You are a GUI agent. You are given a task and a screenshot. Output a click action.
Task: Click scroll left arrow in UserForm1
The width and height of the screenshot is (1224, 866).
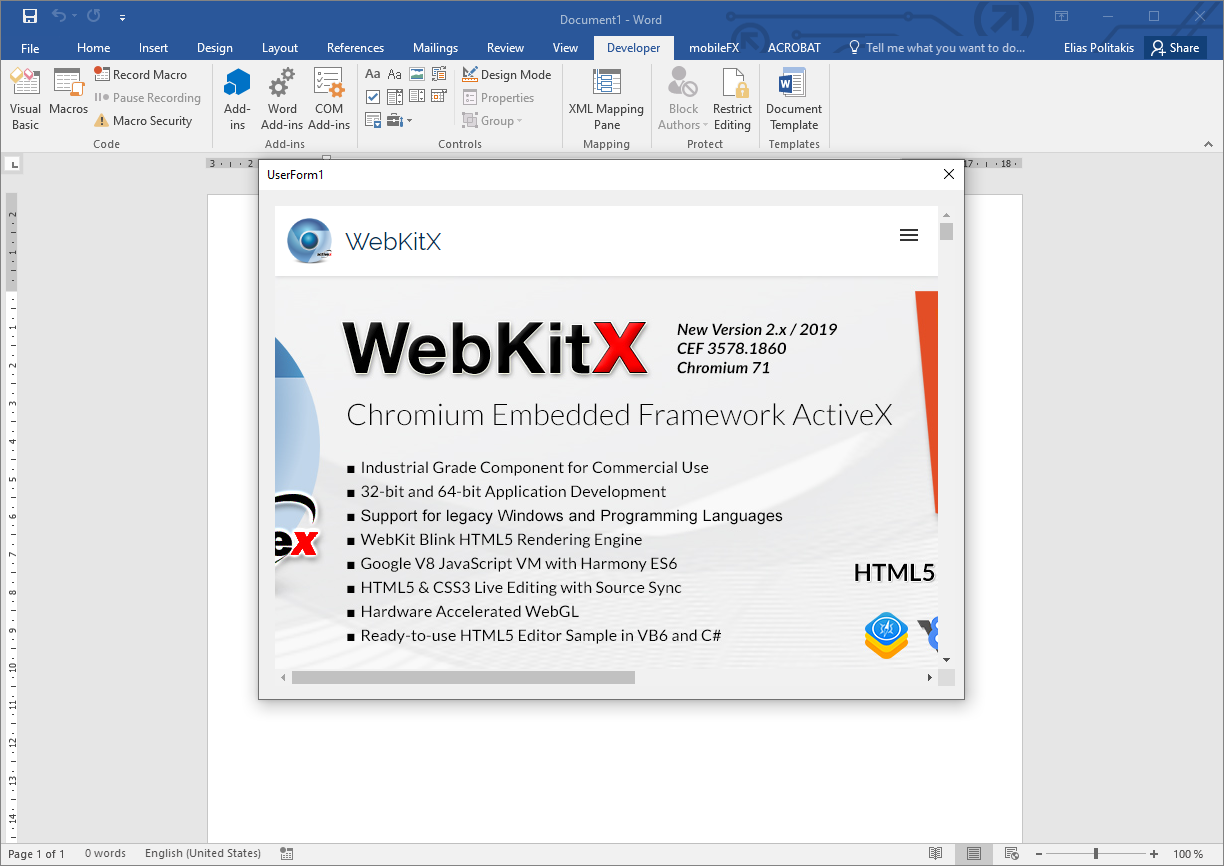click(x=283, y=678)
